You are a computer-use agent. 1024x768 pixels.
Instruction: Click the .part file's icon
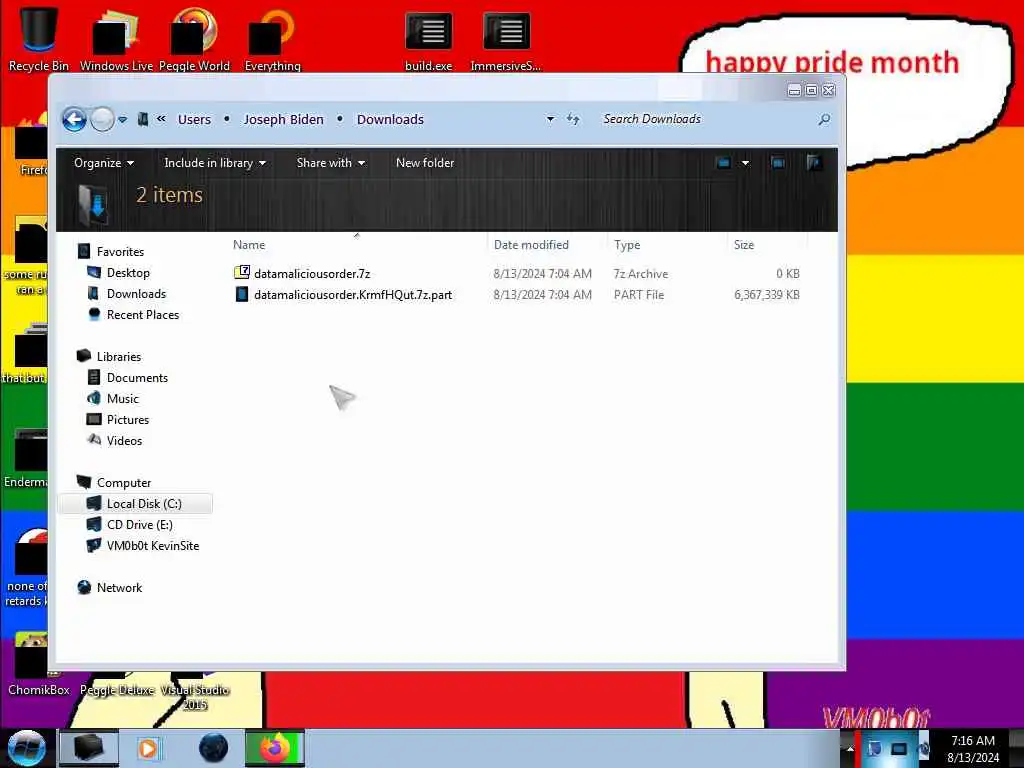click(x=242, y=294)
